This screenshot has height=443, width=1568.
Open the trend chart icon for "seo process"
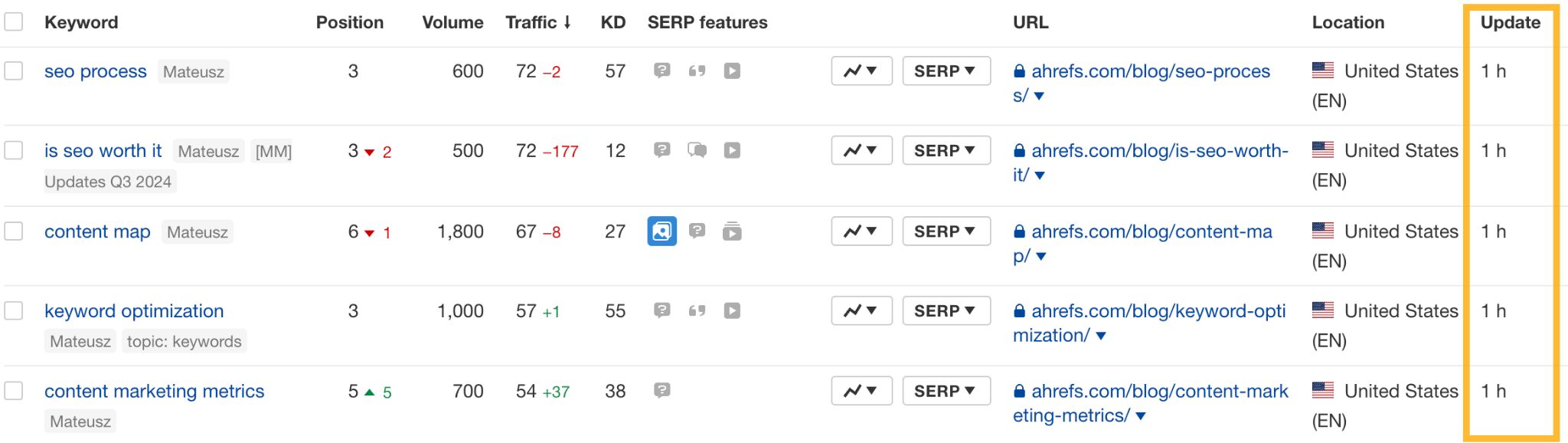click(861, 71)
